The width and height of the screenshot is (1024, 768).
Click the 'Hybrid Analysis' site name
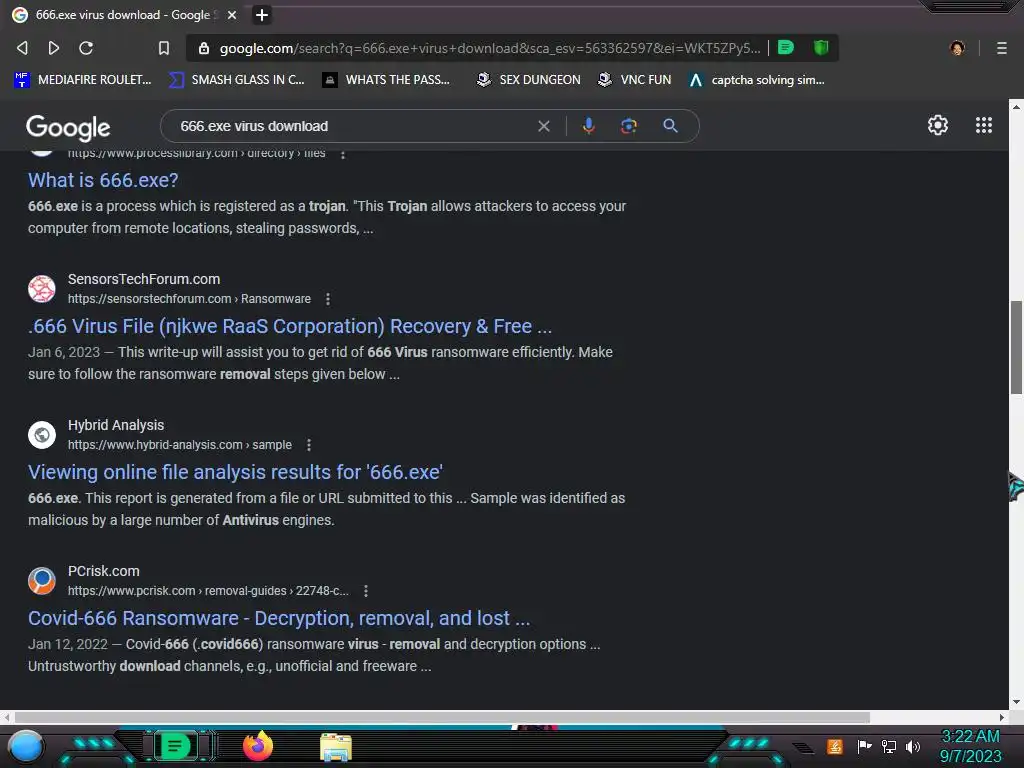point(116,425)
